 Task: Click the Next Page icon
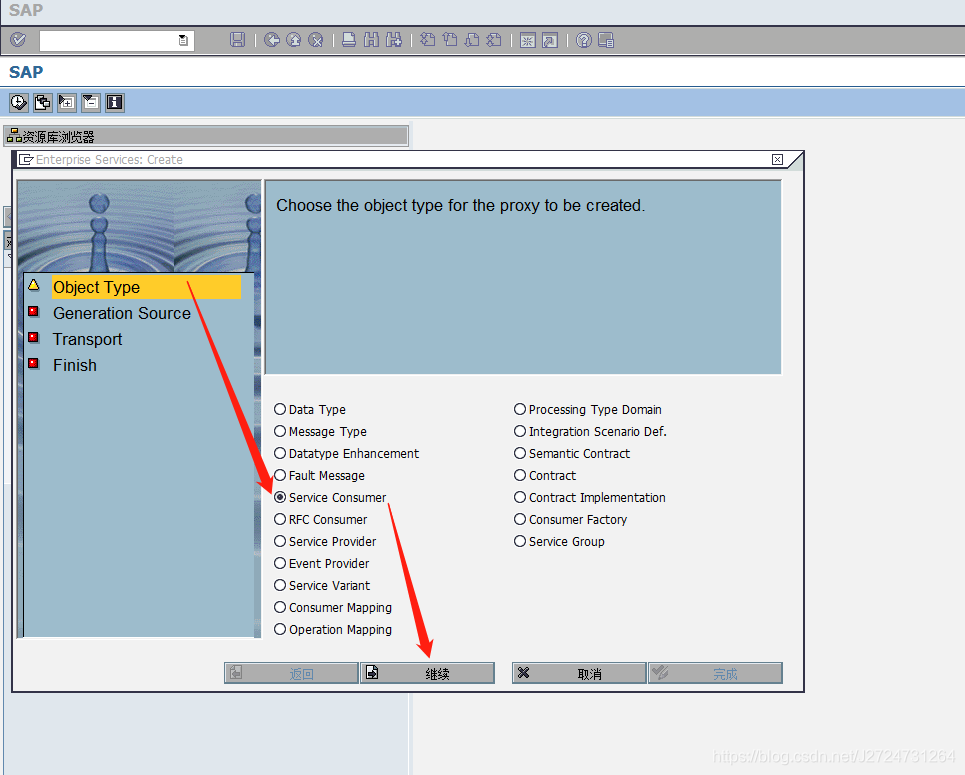[472, 40]
